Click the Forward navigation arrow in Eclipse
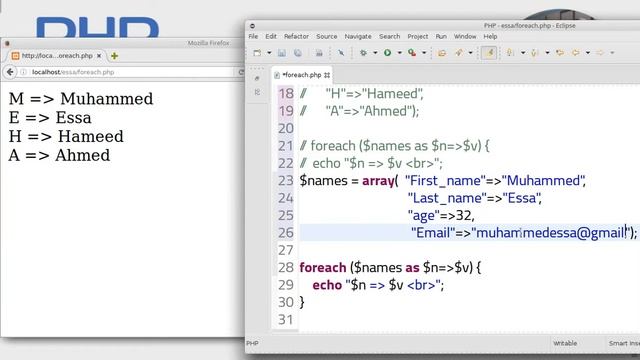 click(x=600, y=53)
